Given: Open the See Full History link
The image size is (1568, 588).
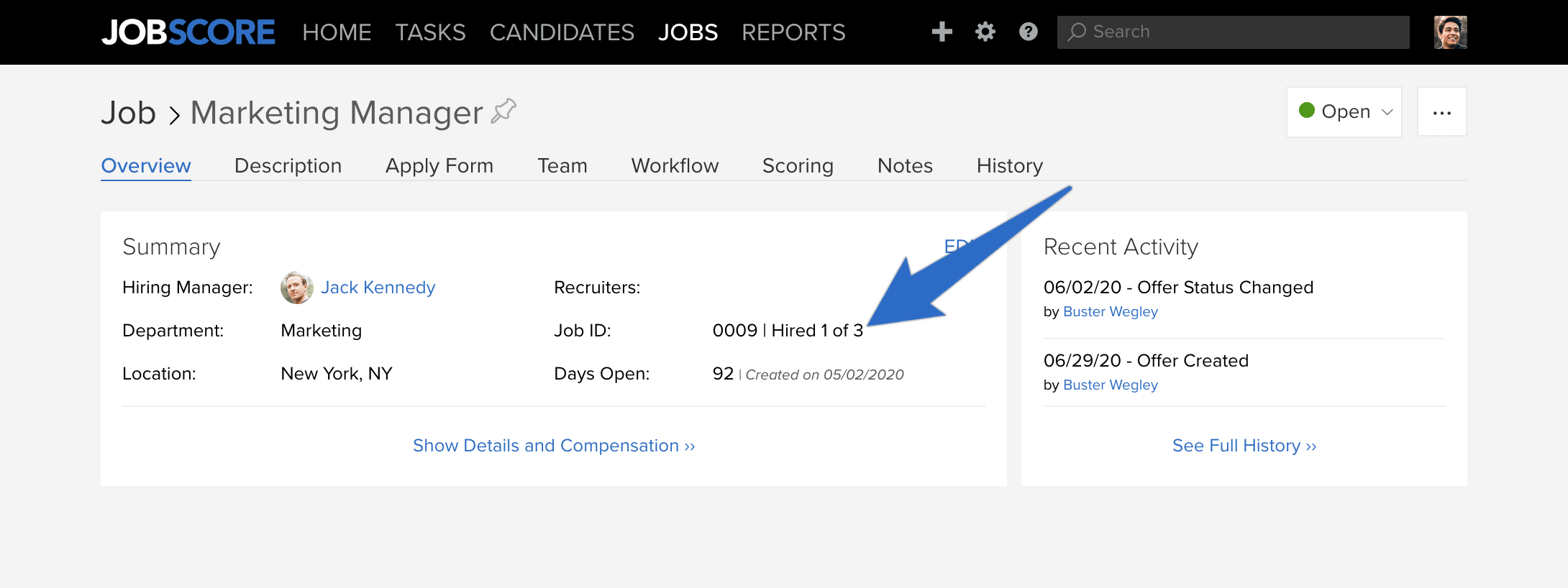Looking at the screenshot, I should click(1244, 446).
